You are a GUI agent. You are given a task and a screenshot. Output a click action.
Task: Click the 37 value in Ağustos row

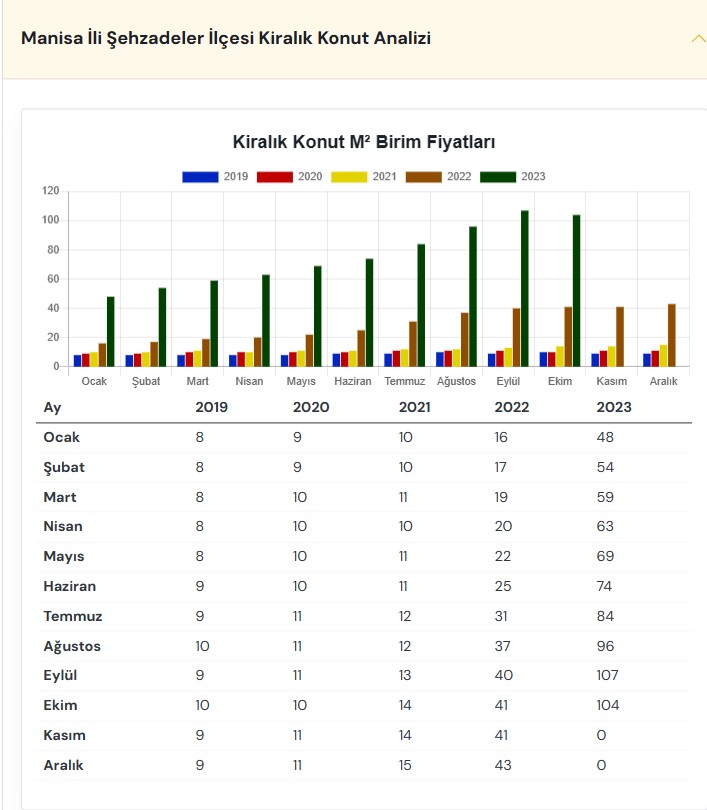(502, 646)
